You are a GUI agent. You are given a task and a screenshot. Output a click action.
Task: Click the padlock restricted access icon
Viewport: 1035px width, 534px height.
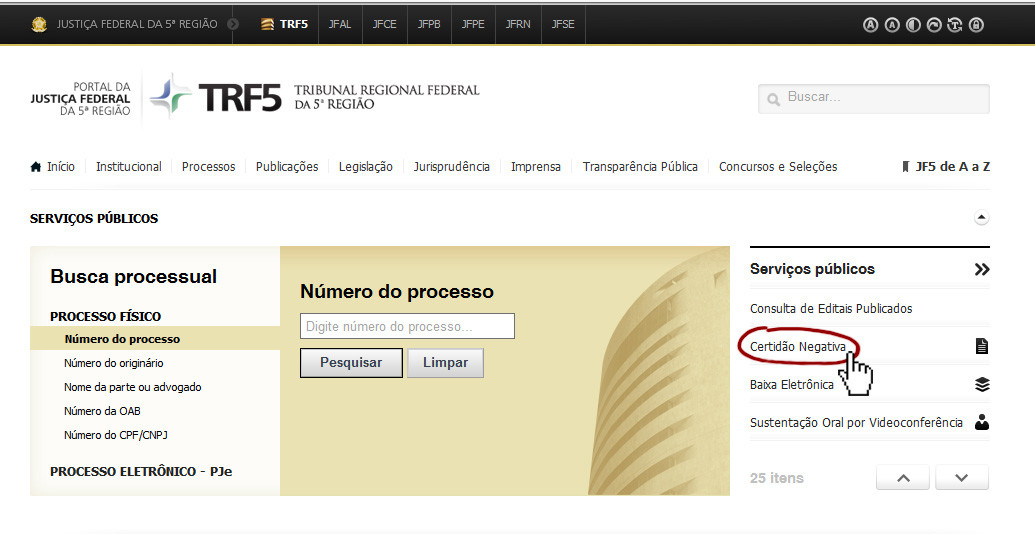[x=976, y=25]
